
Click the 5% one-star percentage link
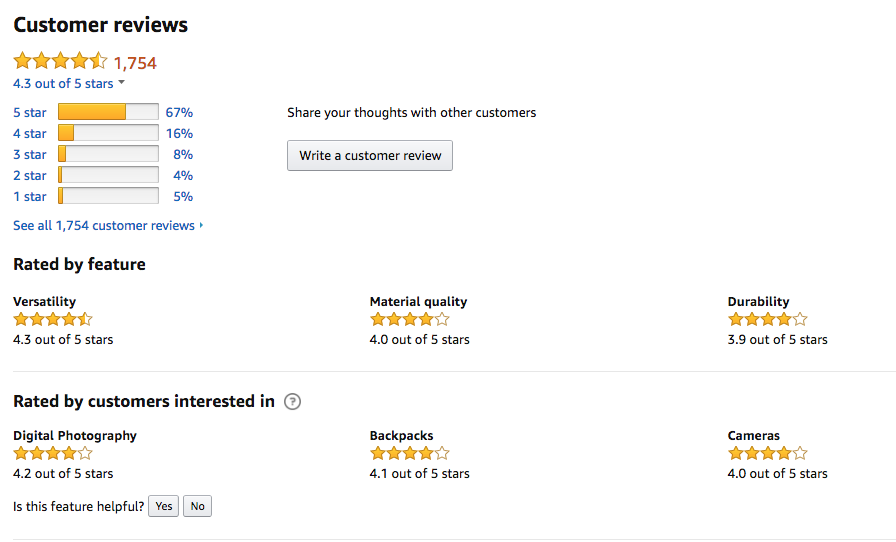[183, 196]
